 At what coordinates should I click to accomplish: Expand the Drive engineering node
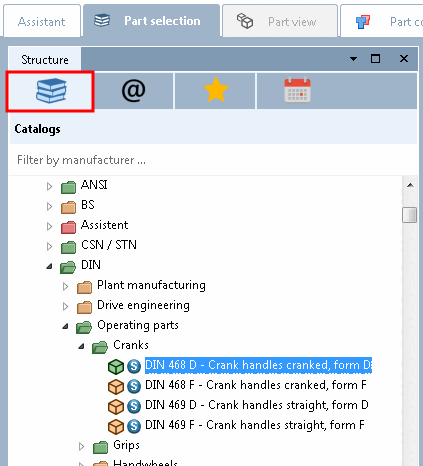(65, 306)
